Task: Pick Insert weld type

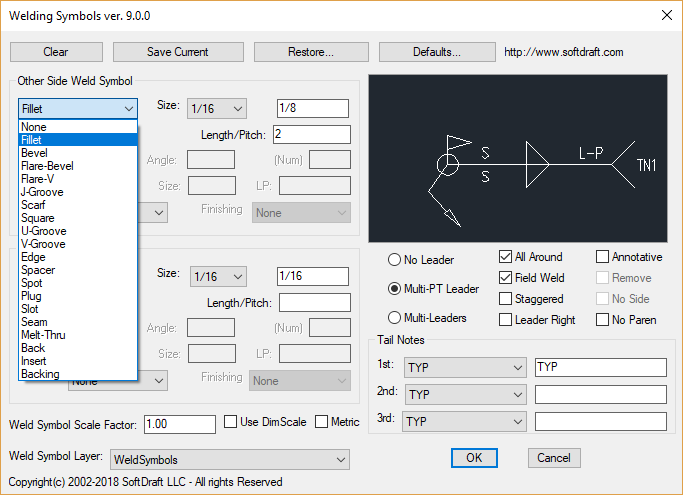Action: pos(78,361)
